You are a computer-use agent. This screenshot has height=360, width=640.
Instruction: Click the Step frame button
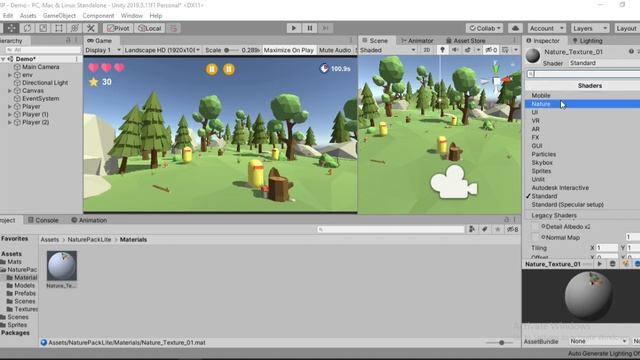[x=325, y=28]
